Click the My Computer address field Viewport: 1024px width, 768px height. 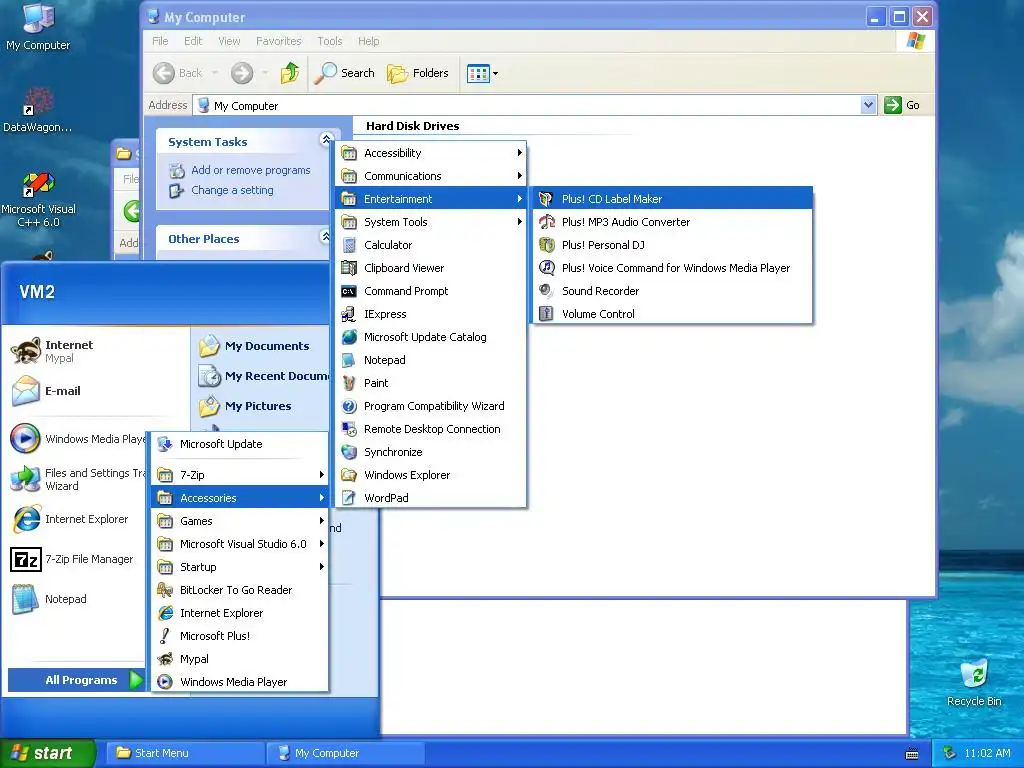[x=528, y=105]
